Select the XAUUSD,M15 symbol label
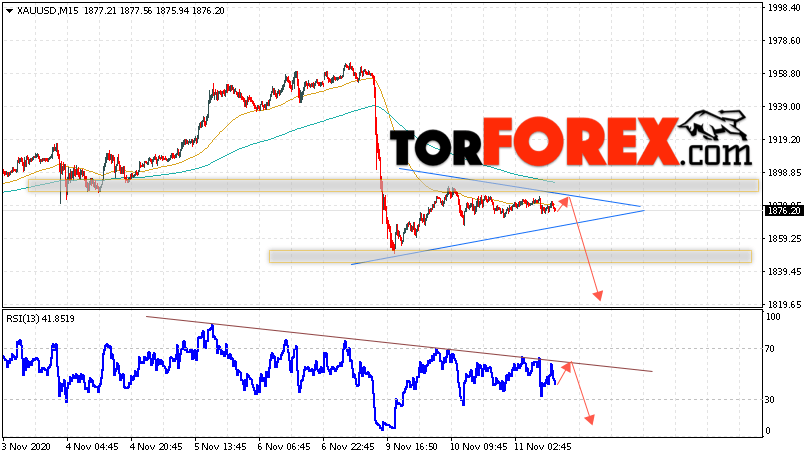Viewport: 808px width, 458px height. [48, 11]
